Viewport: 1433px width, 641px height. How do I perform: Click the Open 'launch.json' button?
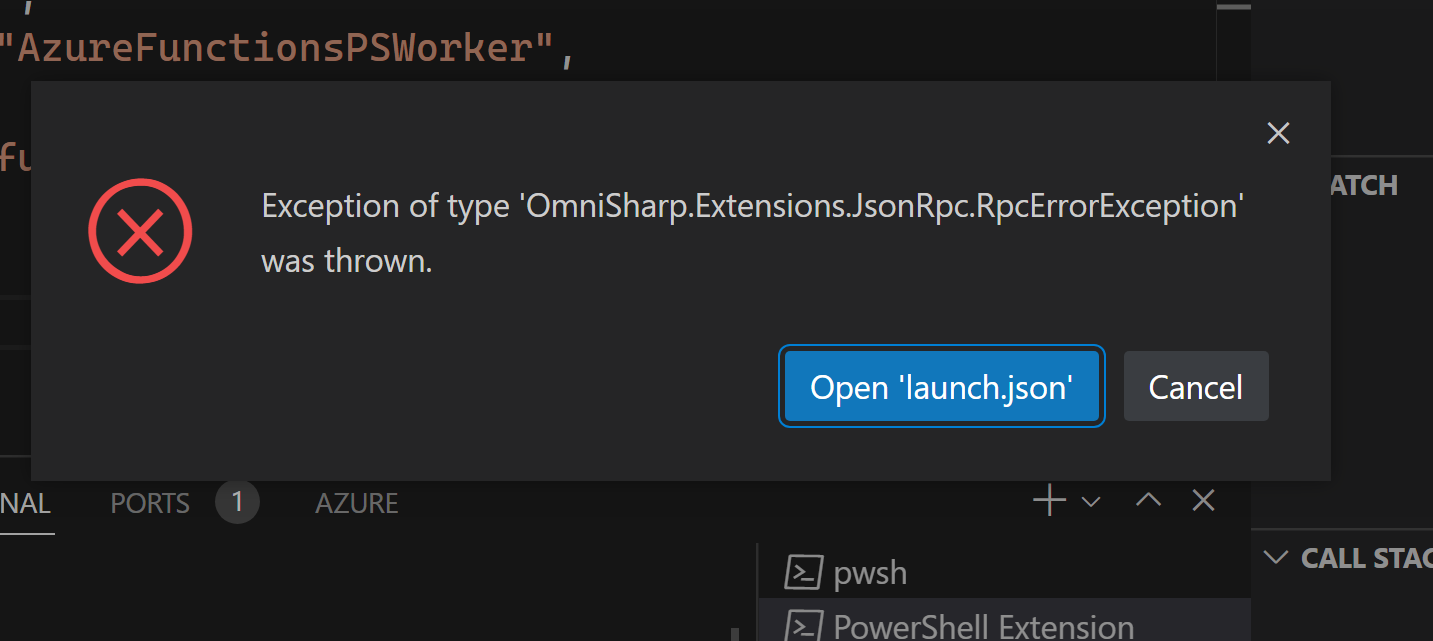pos(941,386)
